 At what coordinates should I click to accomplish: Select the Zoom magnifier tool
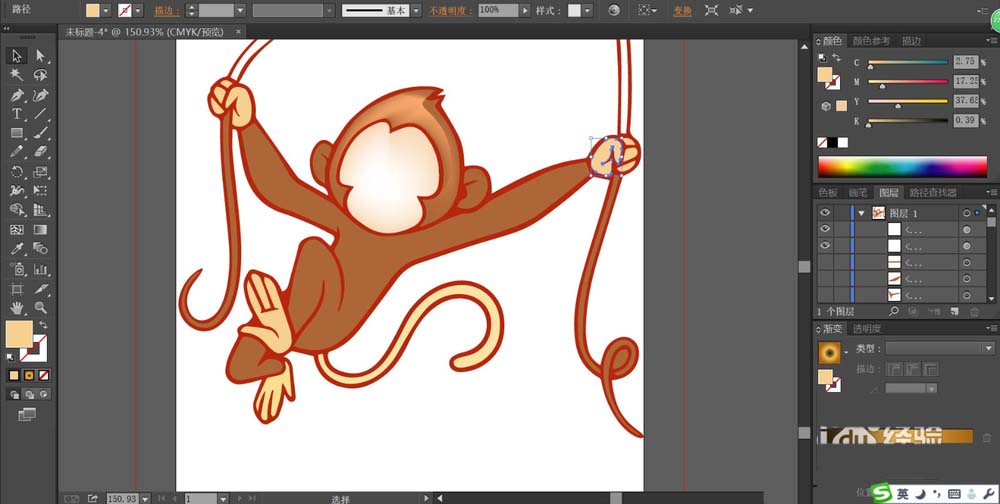[x=41, y=308]
